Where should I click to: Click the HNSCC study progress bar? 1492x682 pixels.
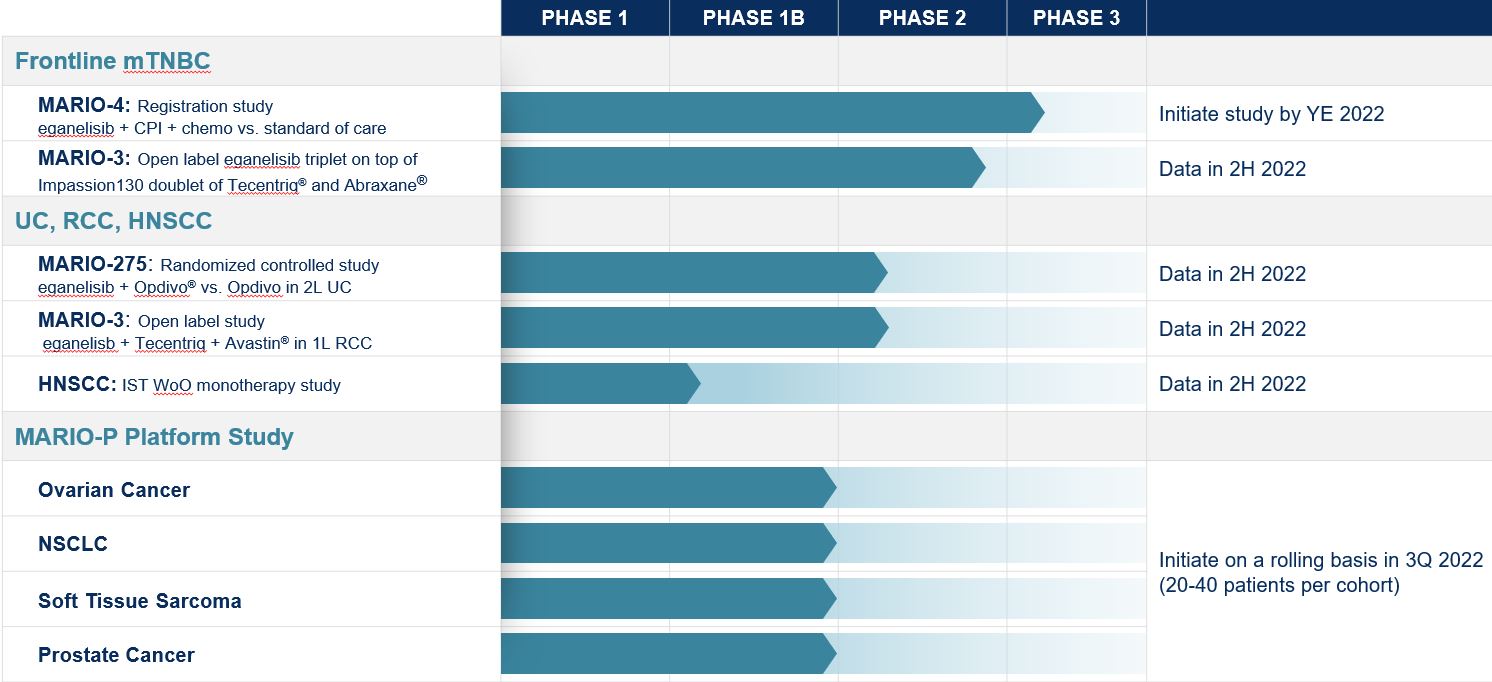point(598,384)
